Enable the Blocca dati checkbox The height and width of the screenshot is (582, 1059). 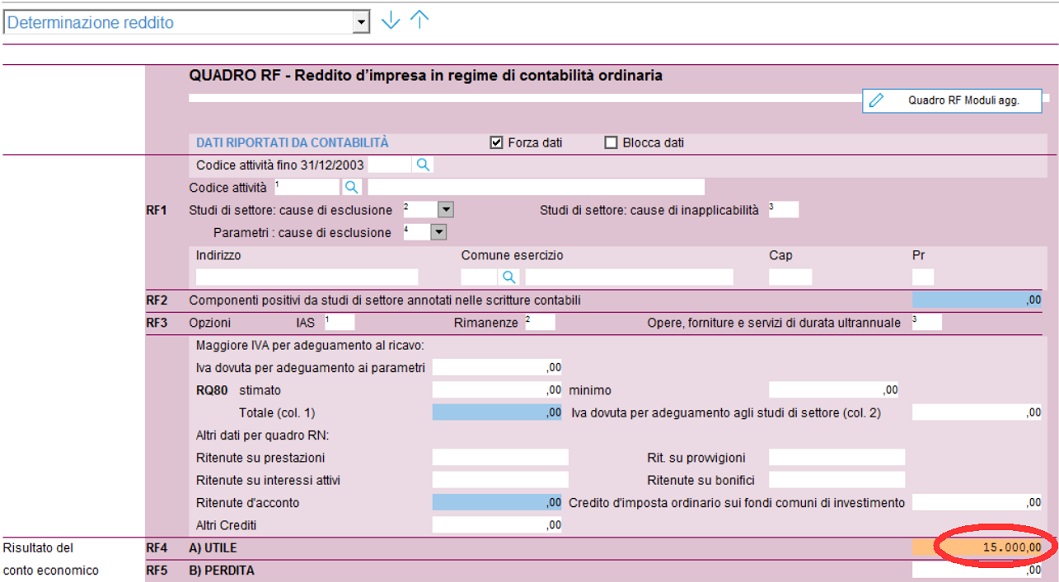point(611,142)
